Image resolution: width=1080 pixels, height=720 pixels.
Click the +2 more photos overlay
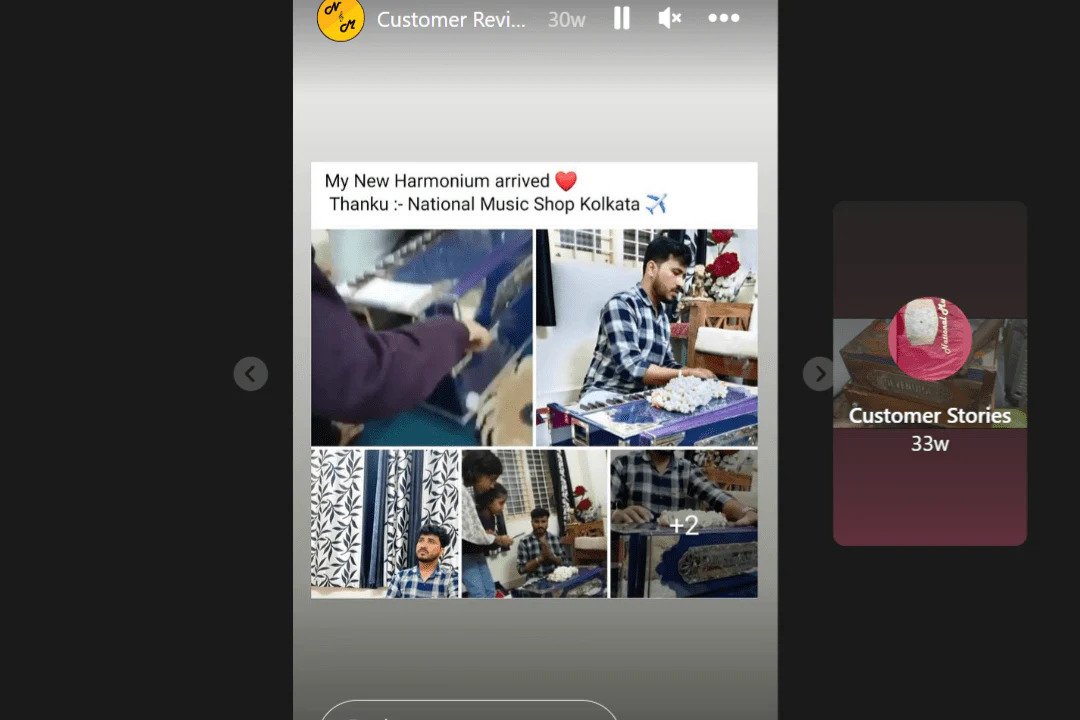point(684,524)
